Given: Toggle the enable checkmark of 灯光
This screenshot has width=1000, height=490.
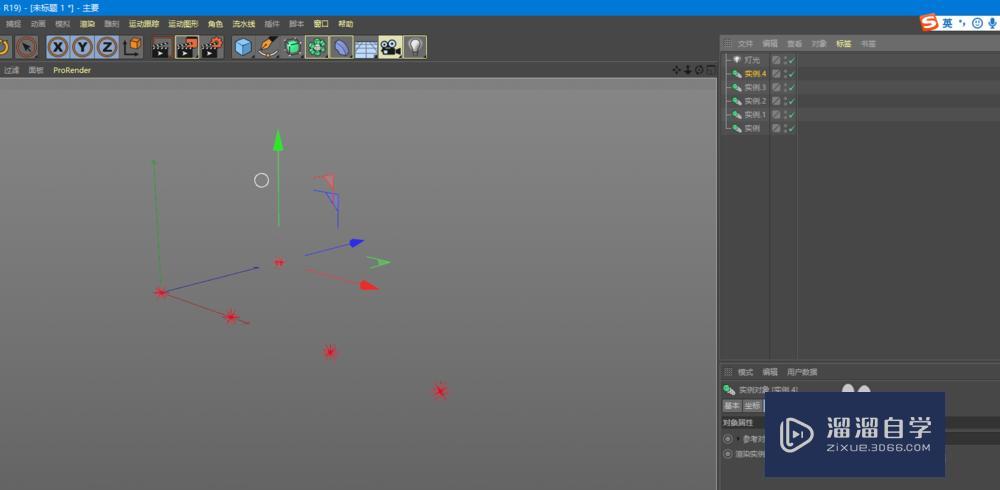Looking at the screenshot, I should click(x=791, y=60).
